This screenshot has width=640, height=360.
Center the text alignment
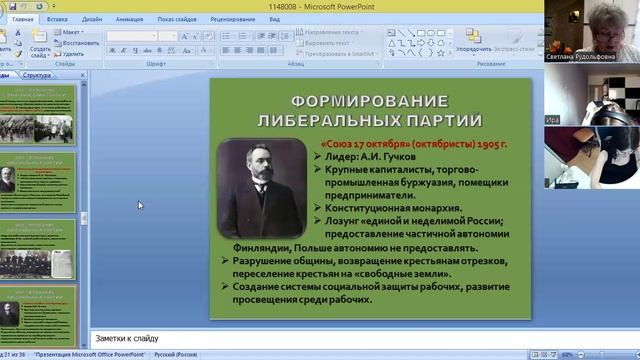coord(238,50)
